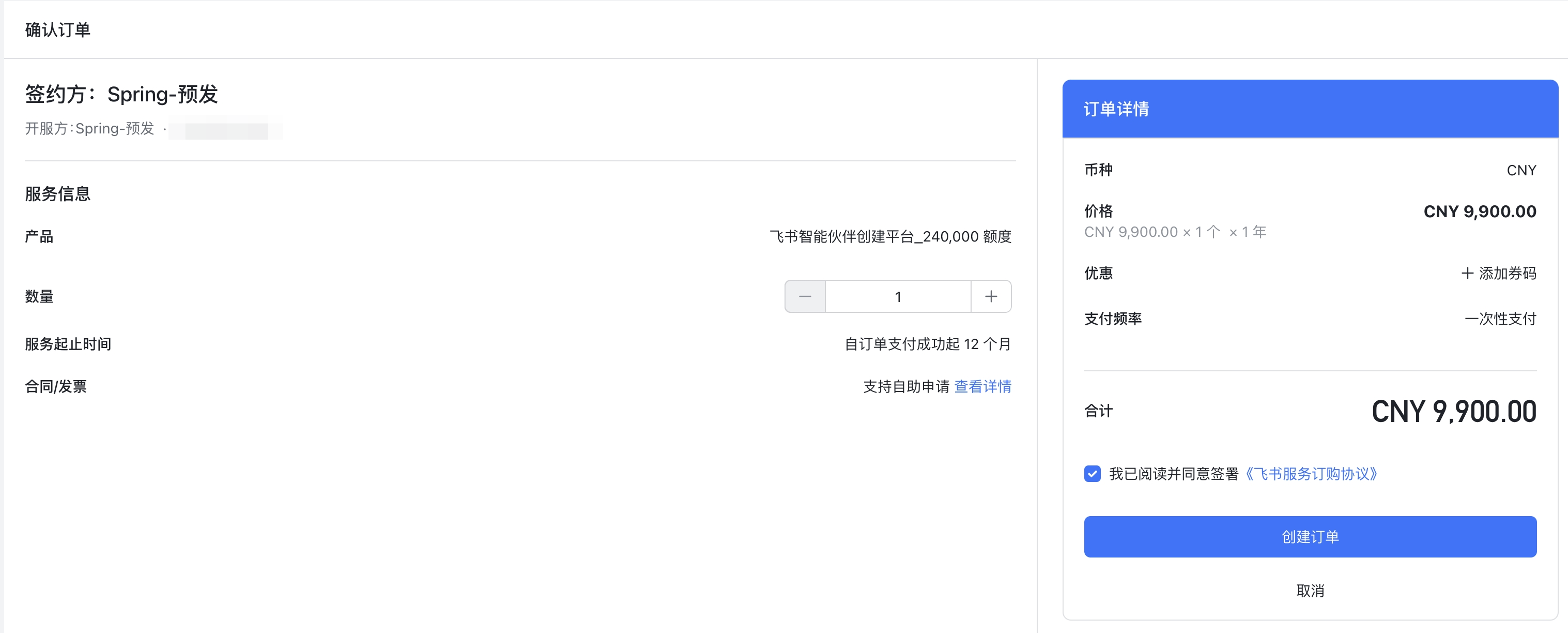Open the 查看详情 invoice details link
The width and height of the screenshot is (1568, 633).
[x=982, y=386]
